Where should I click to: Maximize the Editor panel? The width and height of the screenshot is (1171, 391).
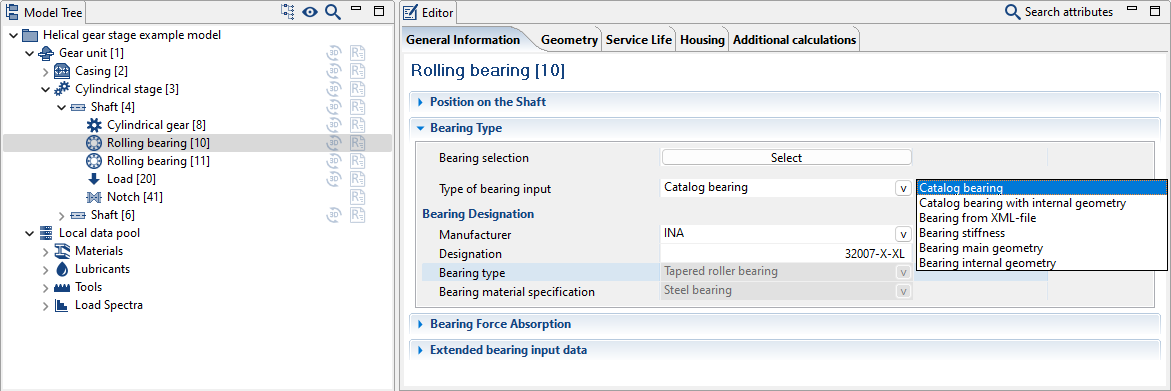coord(1155,10)
